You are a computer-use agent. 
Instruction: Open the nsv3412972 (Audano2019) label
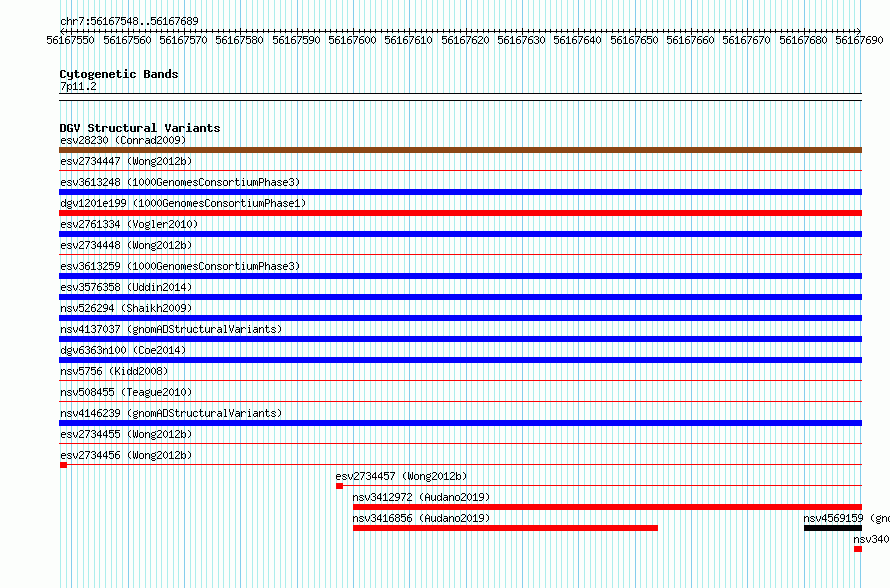click(x=421, y=497)
